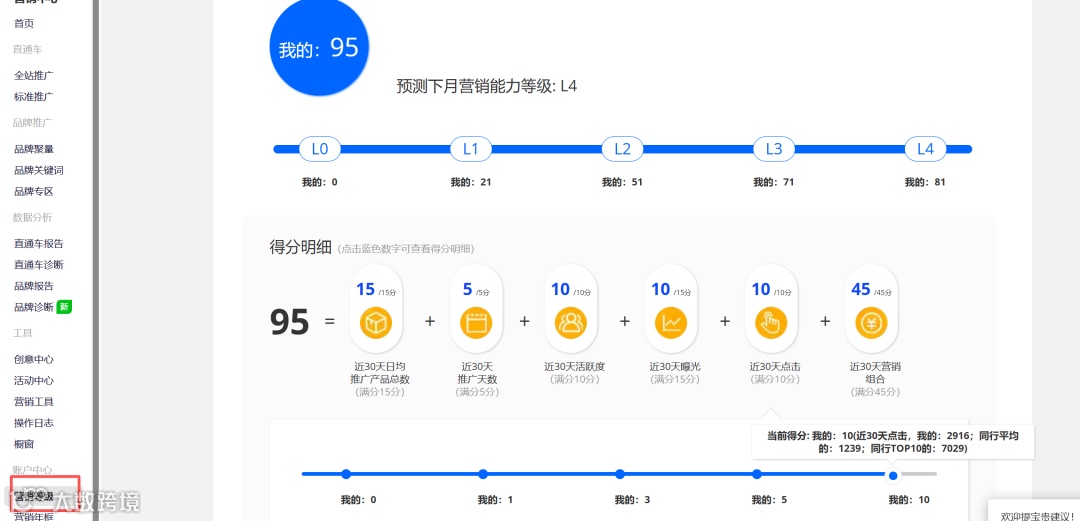
Task: Open 全站推广 in the sidebar
Action: pos(34,75)
